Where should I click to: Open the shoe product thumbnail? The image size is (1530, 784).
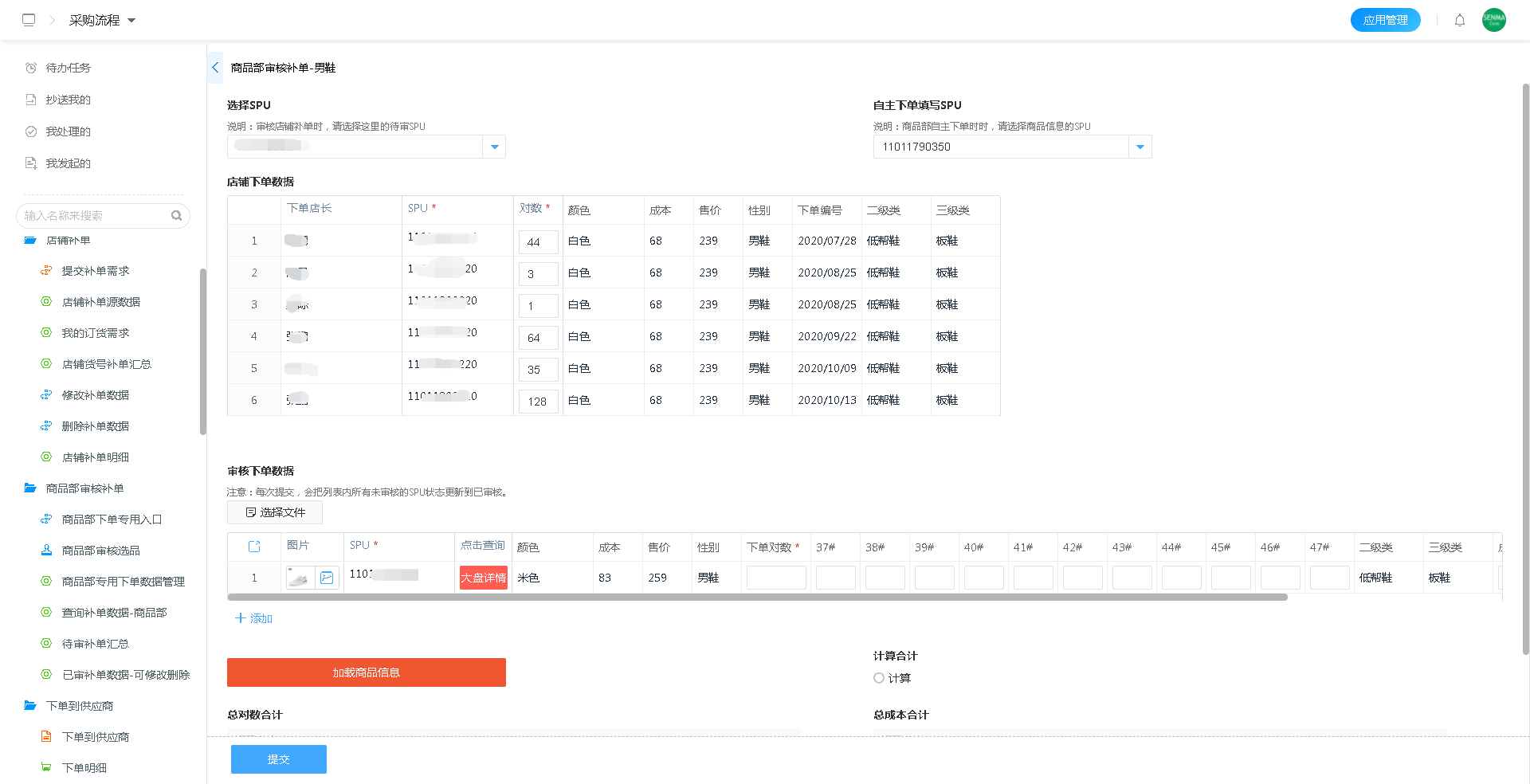click(x=300, y=578)
